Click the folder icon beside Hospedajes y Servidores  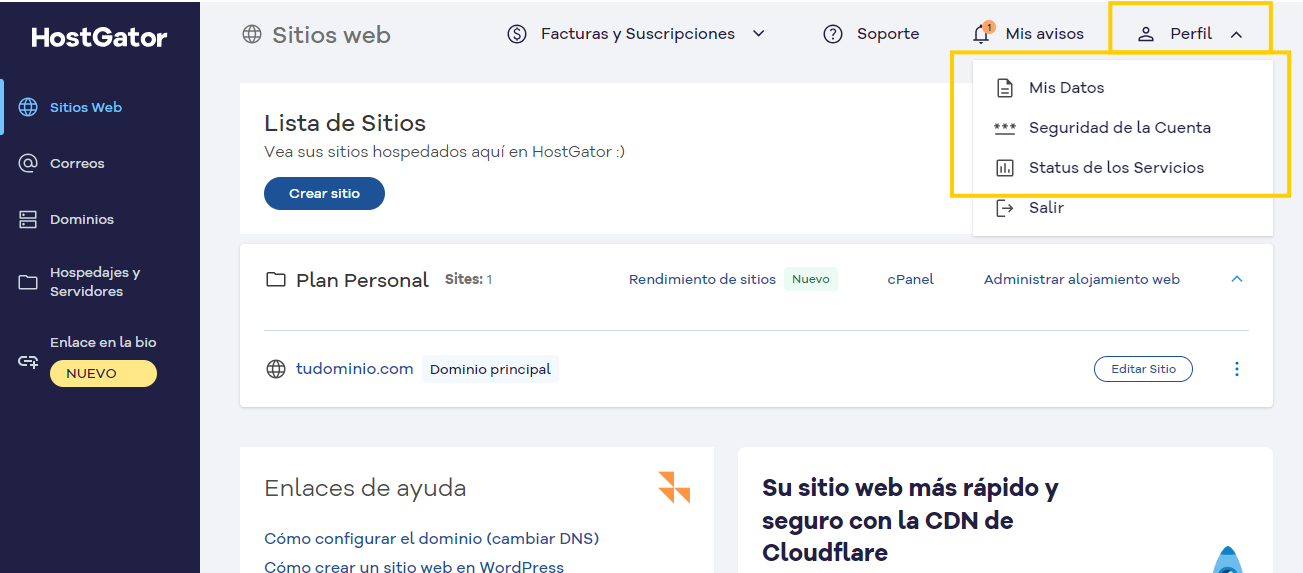(28, 282)
